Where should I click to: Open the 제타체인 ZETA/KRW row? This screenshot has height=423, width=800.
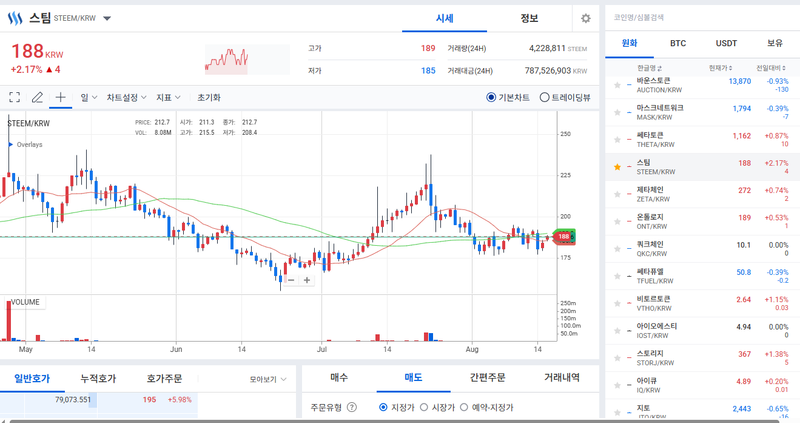tap(702, 194)
